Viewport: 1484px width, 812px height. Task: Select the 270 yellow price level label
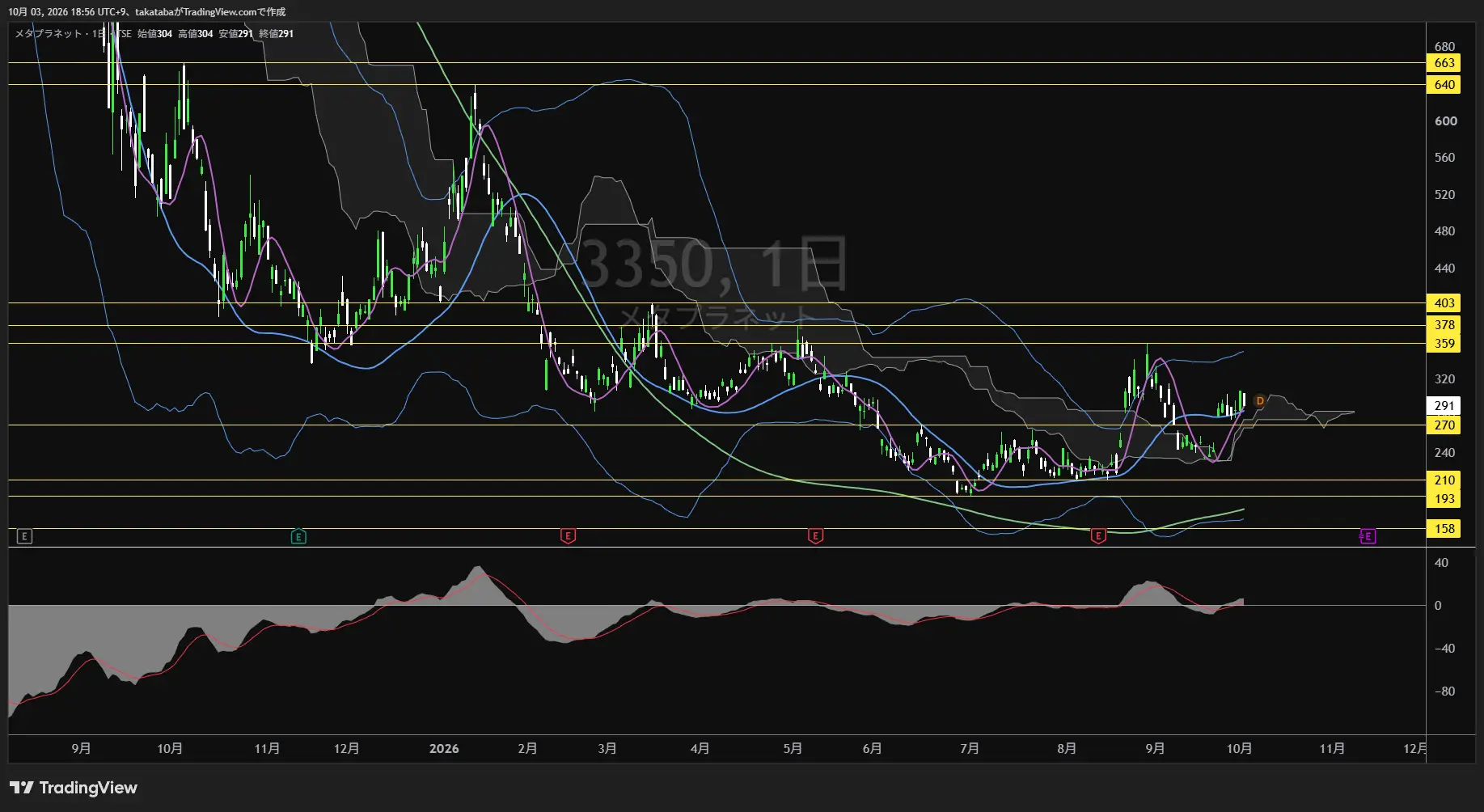point(1444,425)
